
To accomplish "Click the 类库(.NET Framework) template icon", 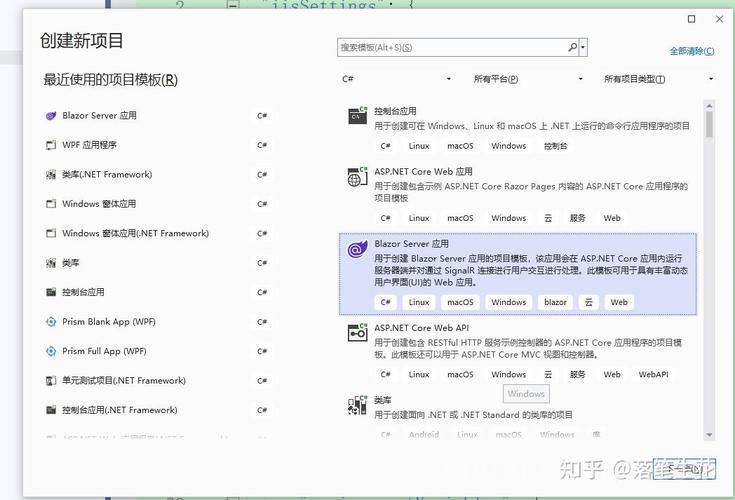I will [x=51, y=175].
